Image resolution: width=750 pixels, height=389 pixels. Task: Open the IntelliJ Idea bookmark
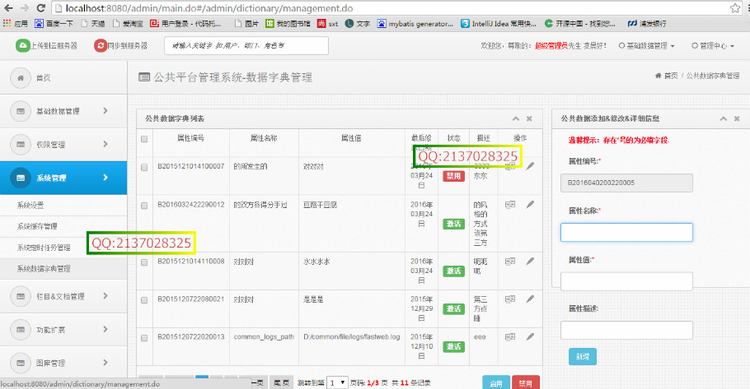click(x=498, y=23)
